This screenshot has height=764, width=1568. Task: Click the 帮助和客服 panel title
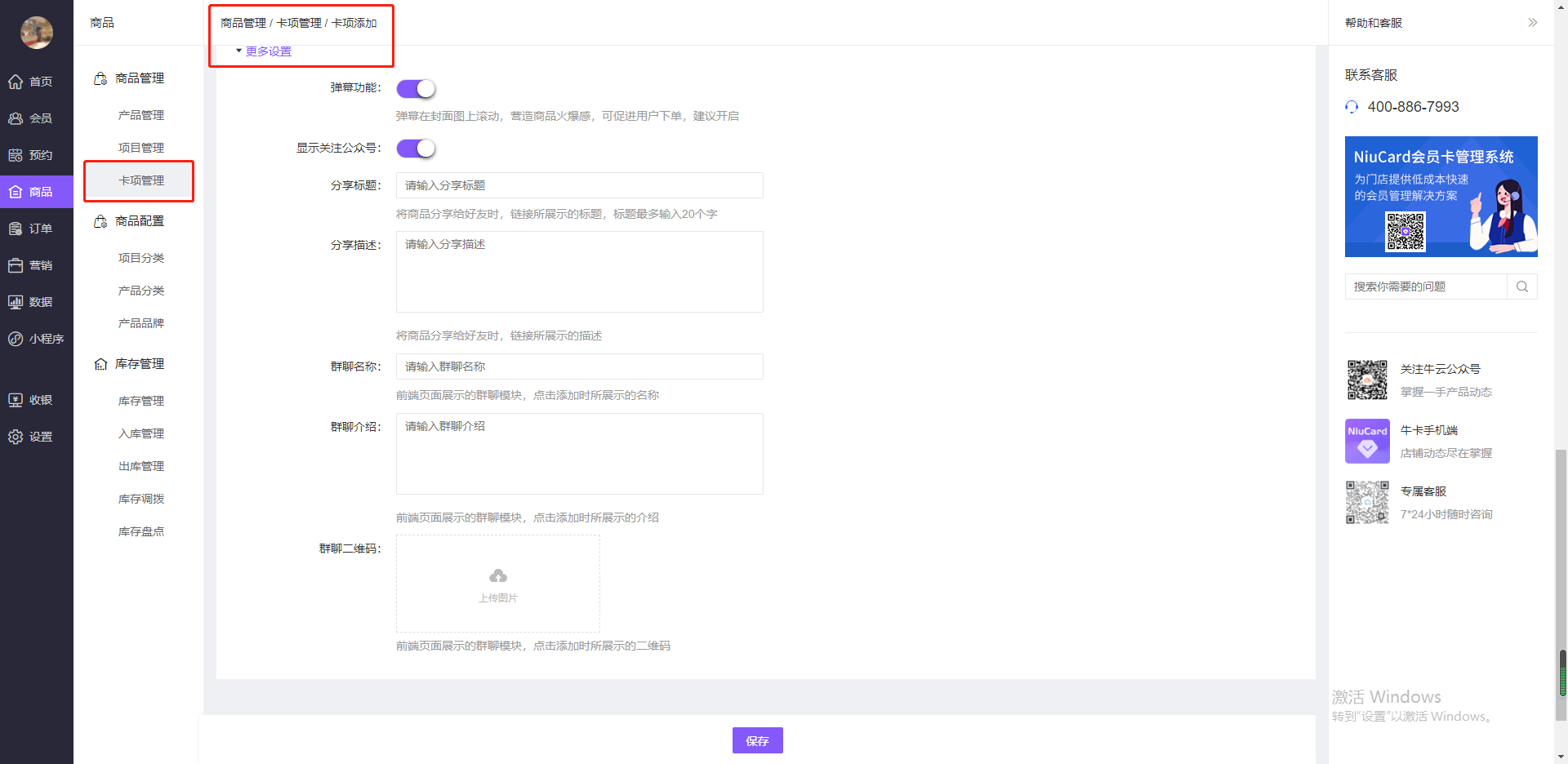[1374, 23]
